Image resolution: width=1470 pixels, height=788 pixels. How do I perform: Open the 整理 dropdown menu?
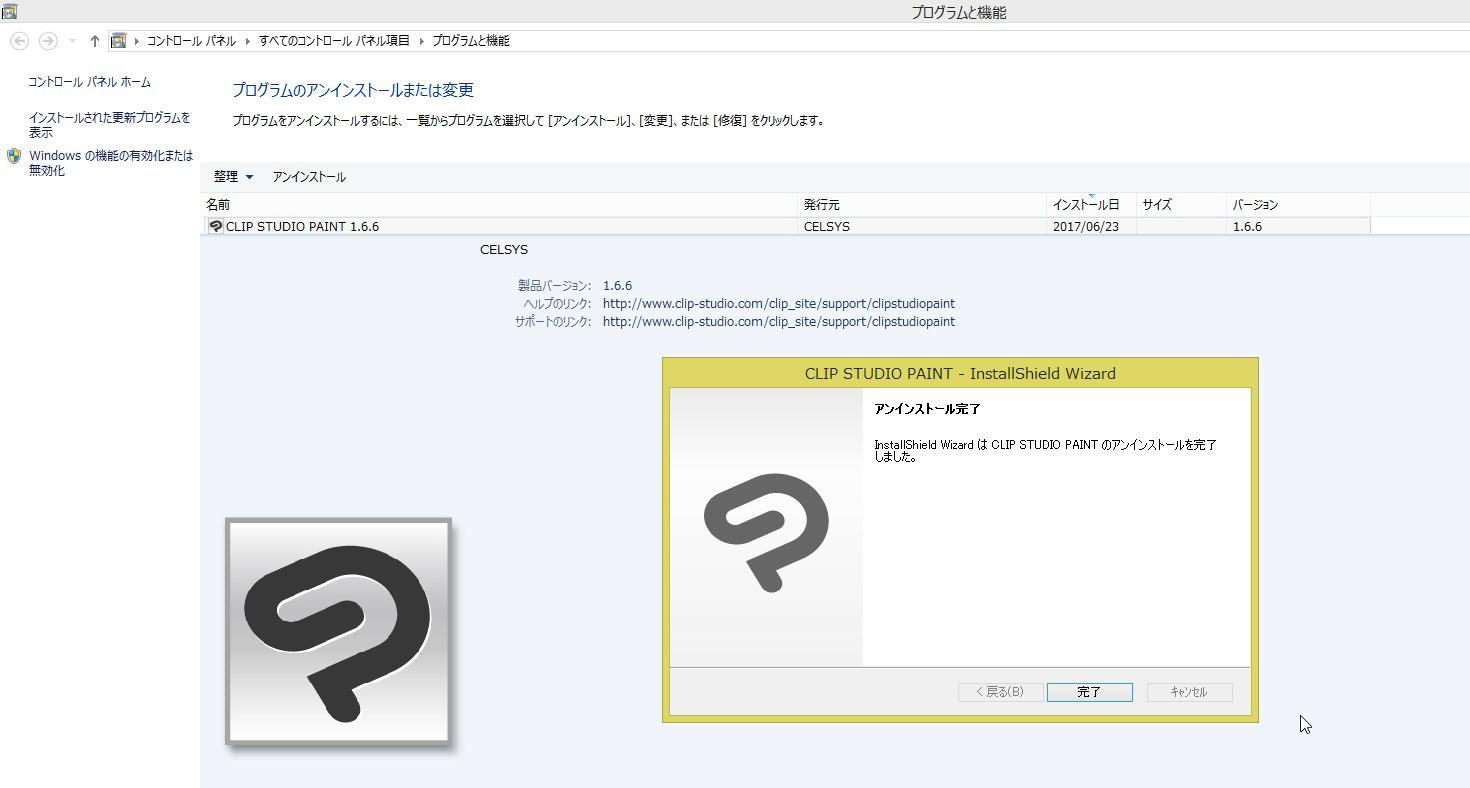[233, 177]
